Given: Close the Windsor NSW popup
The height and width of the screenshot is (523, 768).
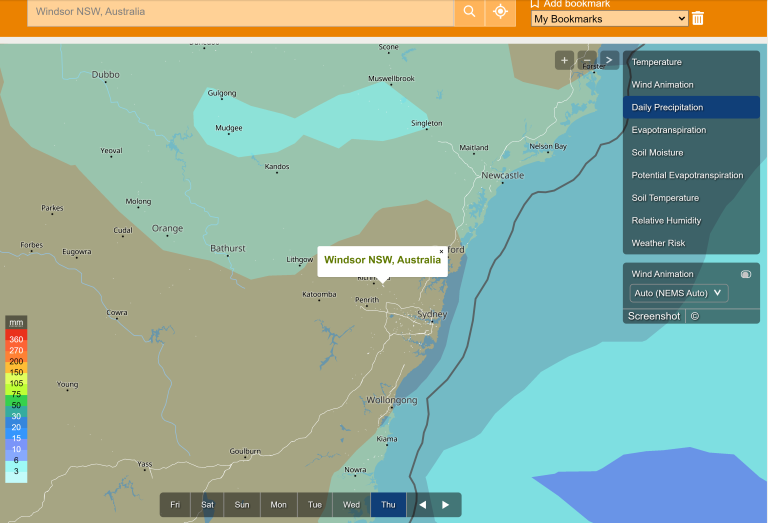Looking at the screenshot, I should tap(441, 252).
